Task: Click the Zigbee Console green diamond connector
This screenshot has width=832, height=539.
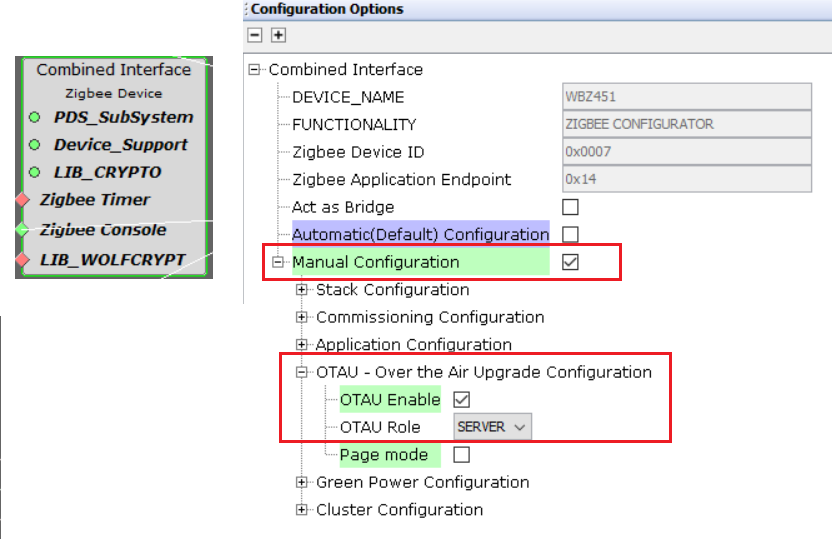Action: click(22, 230)
